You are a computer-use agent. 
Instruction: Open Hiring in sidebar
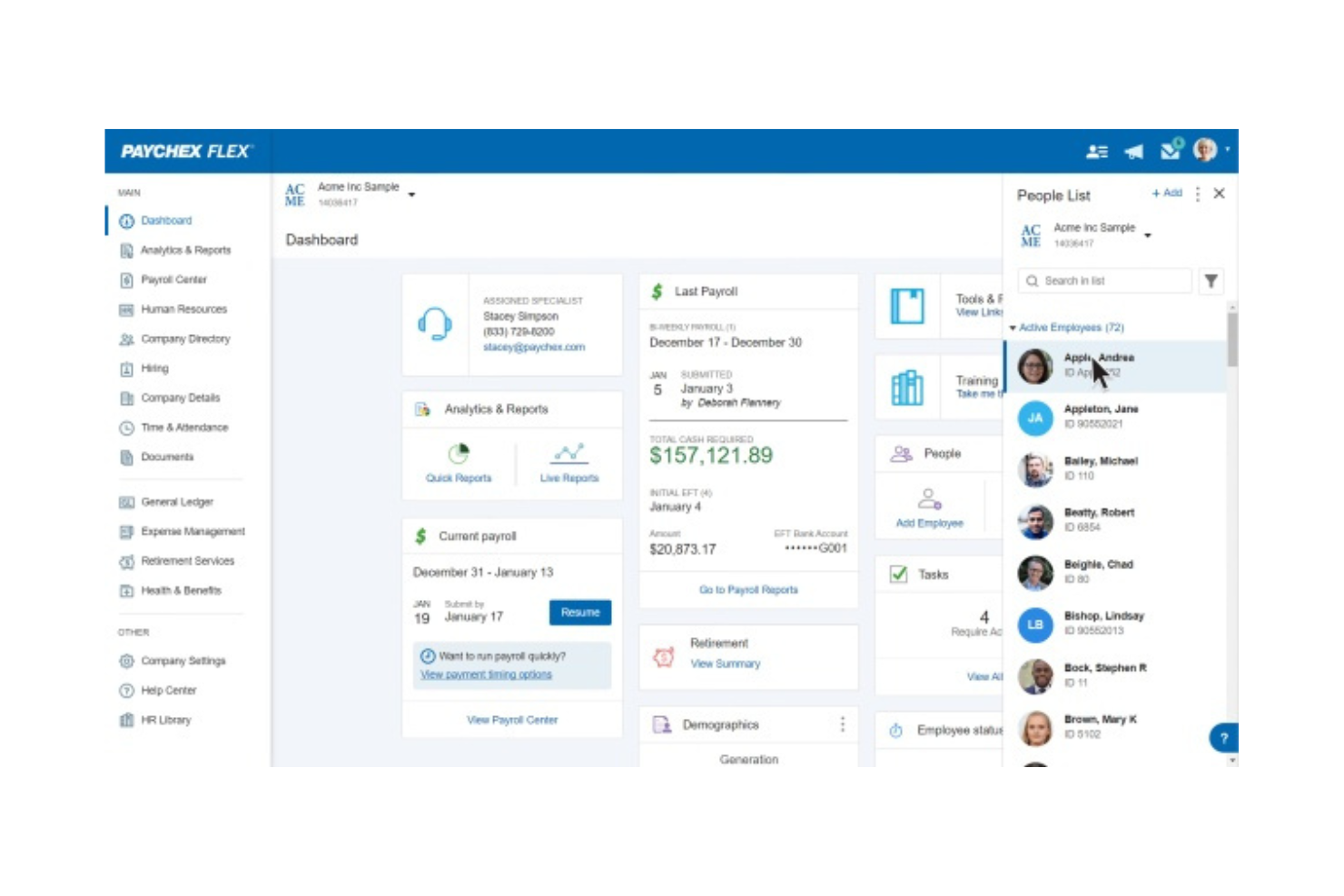(154, 369)
